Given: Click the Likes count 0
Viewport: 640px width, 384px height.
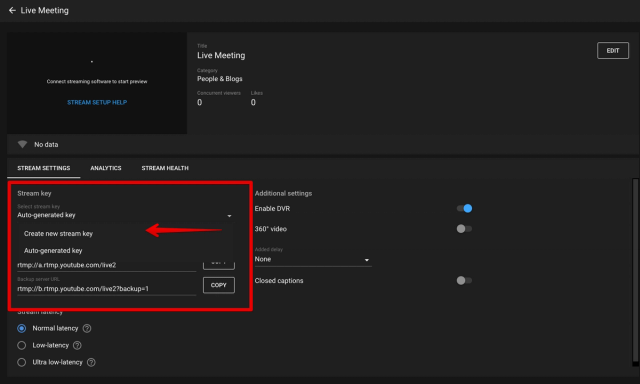Looking at the screenshot, I should pos(253,102).
